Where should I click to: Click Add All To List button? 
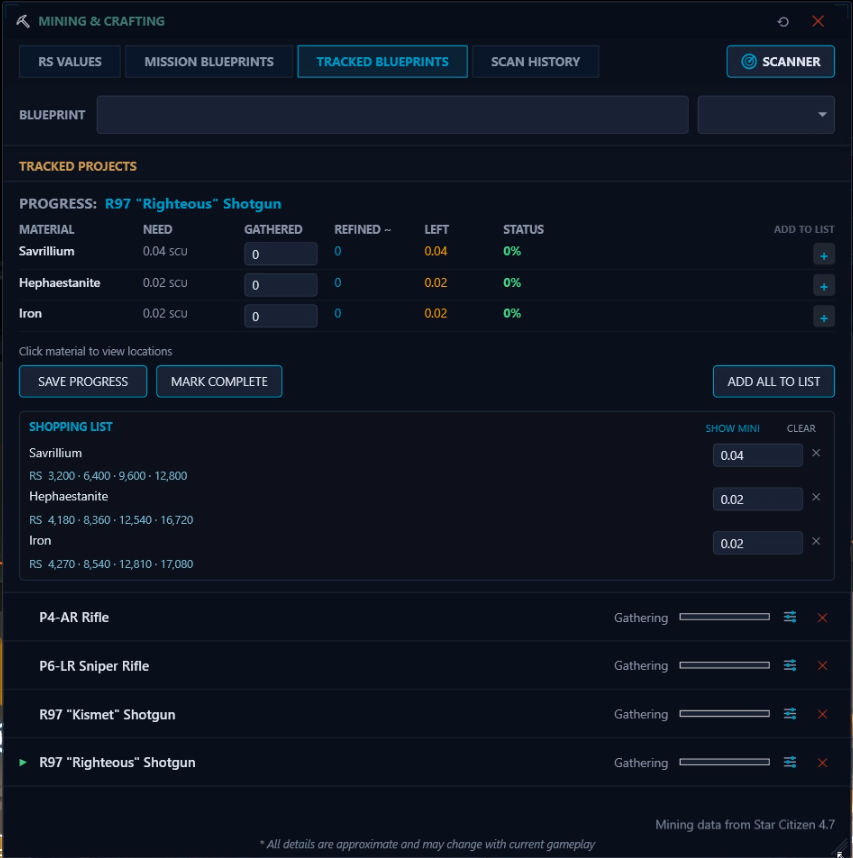(x=774, y=381)
